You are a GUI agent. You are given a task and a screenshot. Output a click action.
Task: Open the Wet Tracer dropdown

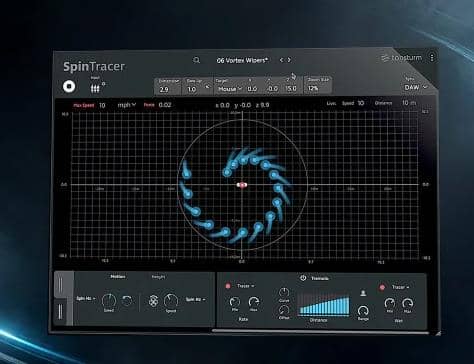click(x=400, y=287)
